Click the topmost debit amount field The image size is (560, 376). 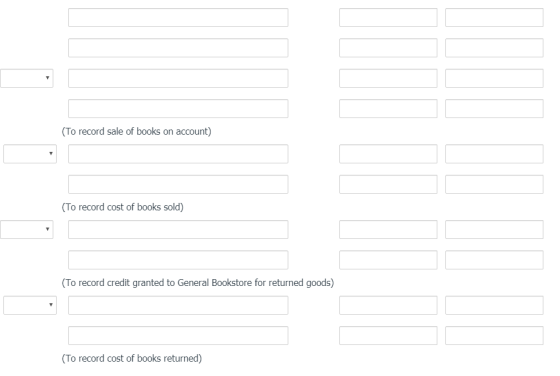(388, 17)
